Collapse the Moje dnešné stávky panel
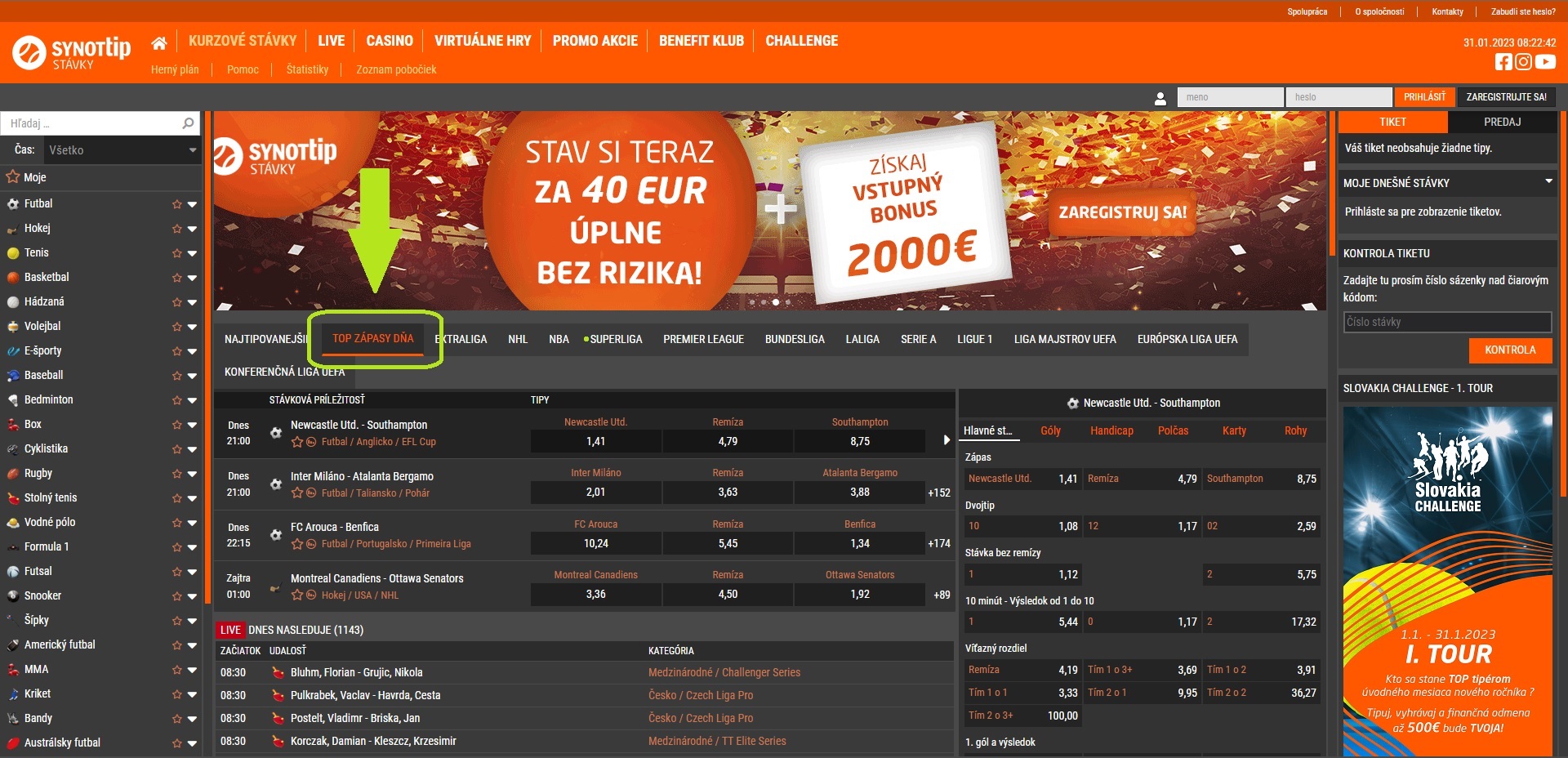 click(1548, 181)
